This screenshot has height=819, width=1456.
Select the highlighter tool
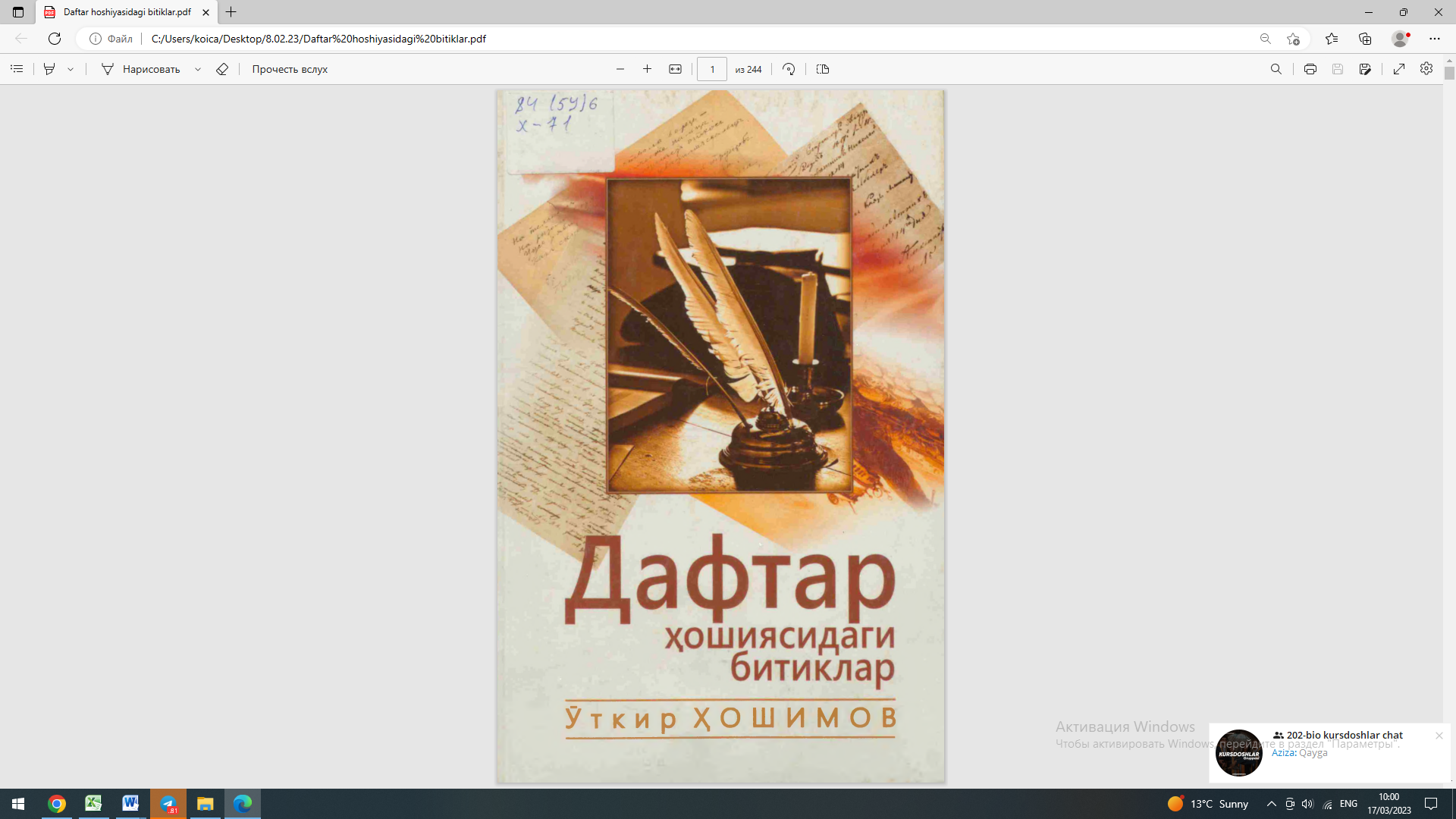click(x=49, y=69)
